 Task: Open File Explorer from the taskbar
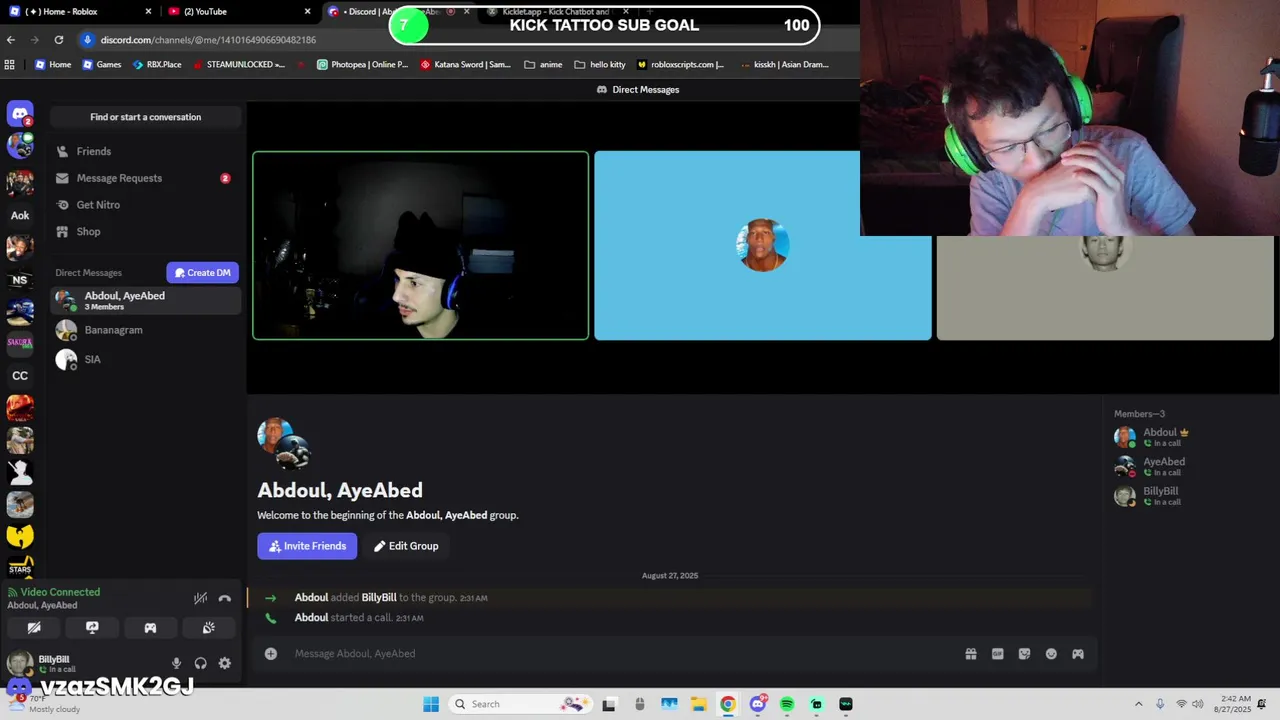pyautogui.click(x=698, y=704)
